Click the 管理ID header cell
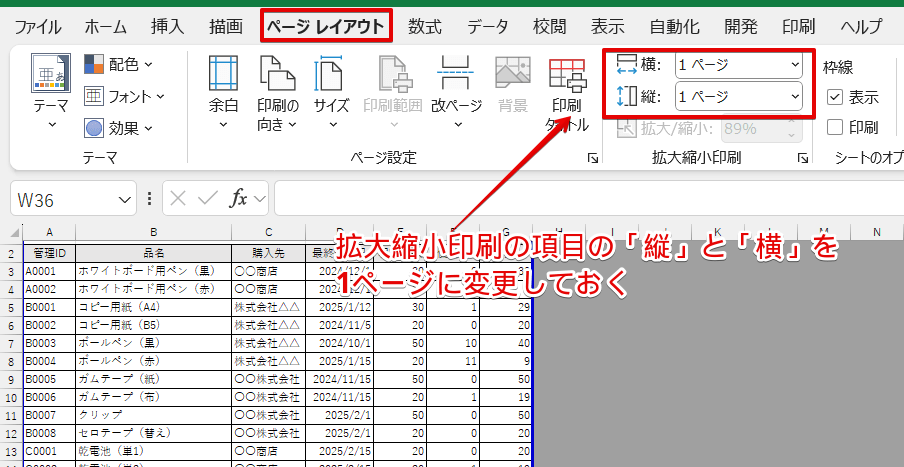904x467 pixels. 50,253
